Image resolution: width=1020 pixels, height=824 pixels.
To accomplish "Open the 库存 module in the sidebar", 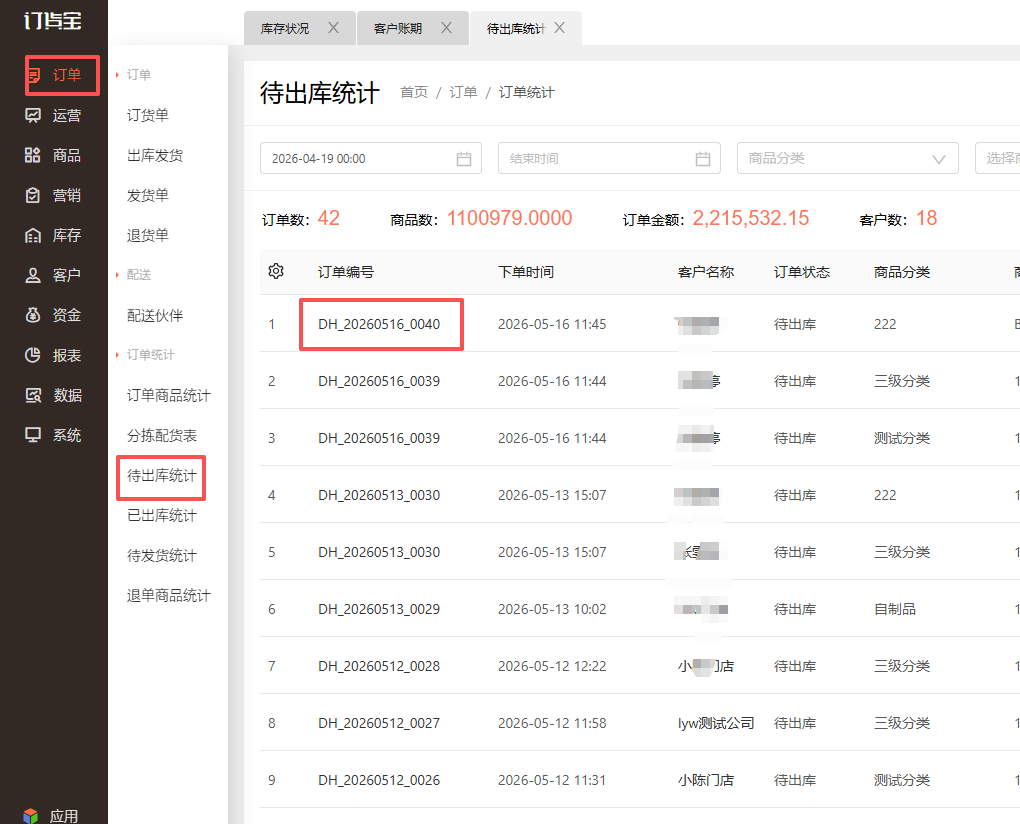I will 54,235.
